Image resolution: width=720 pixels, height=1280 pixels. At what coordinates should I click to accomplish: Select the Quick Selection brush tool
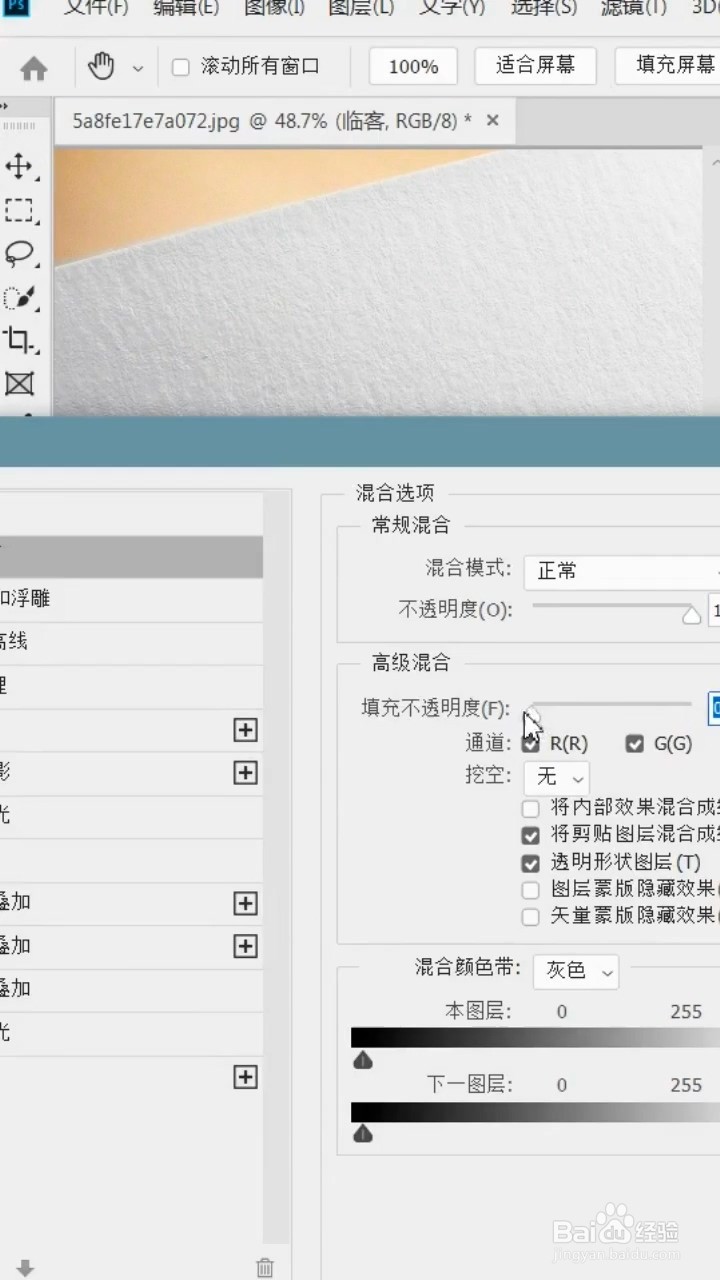click(19, 297)
